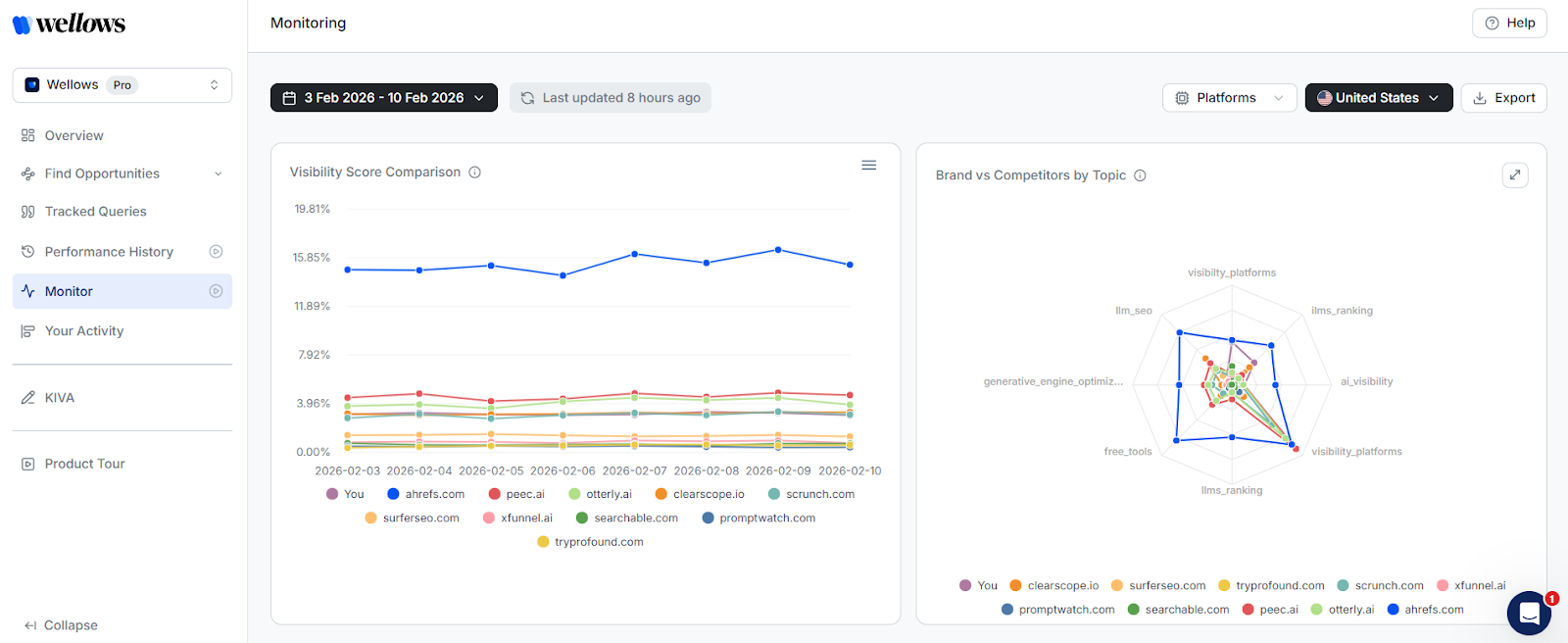Screen dimensions: 1568x643
Task: Click play icon next to Monitor
Action: pyautogui.click(x=216, y=291)
